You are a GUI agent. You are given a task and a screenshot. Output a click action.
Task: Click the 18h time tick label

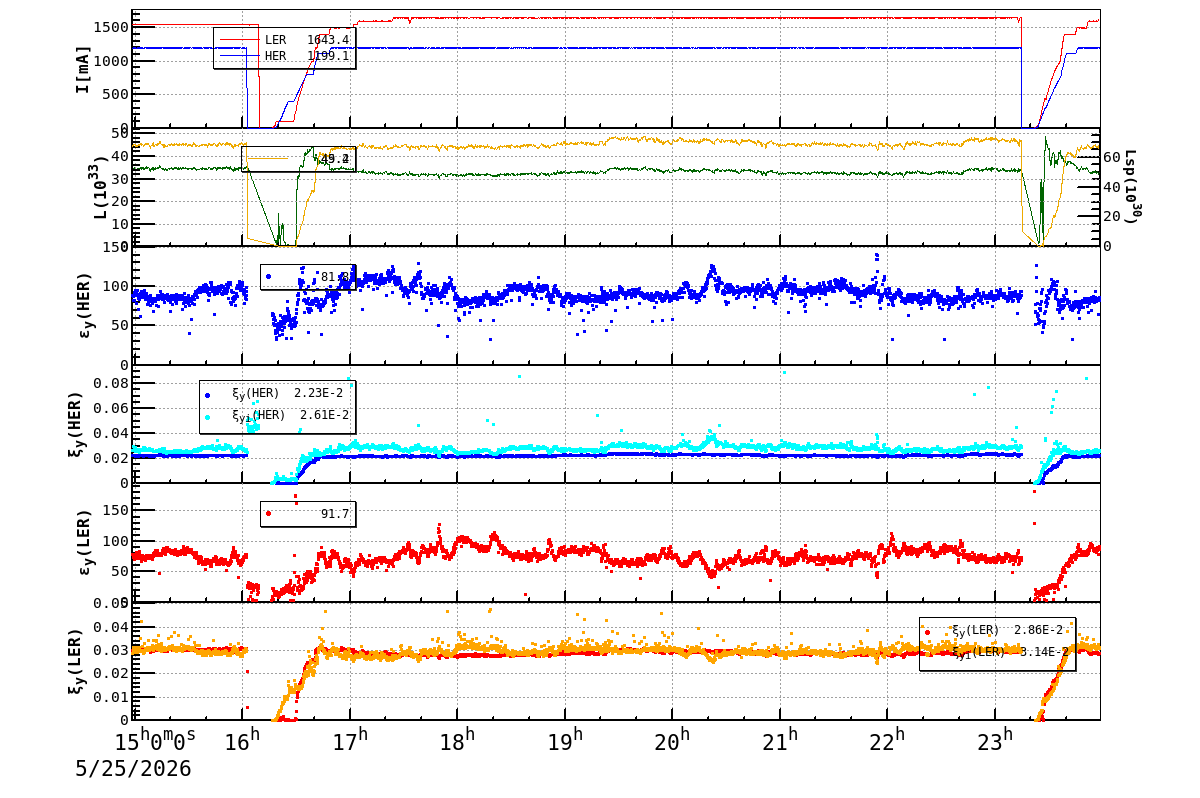(x=456, y=742)
